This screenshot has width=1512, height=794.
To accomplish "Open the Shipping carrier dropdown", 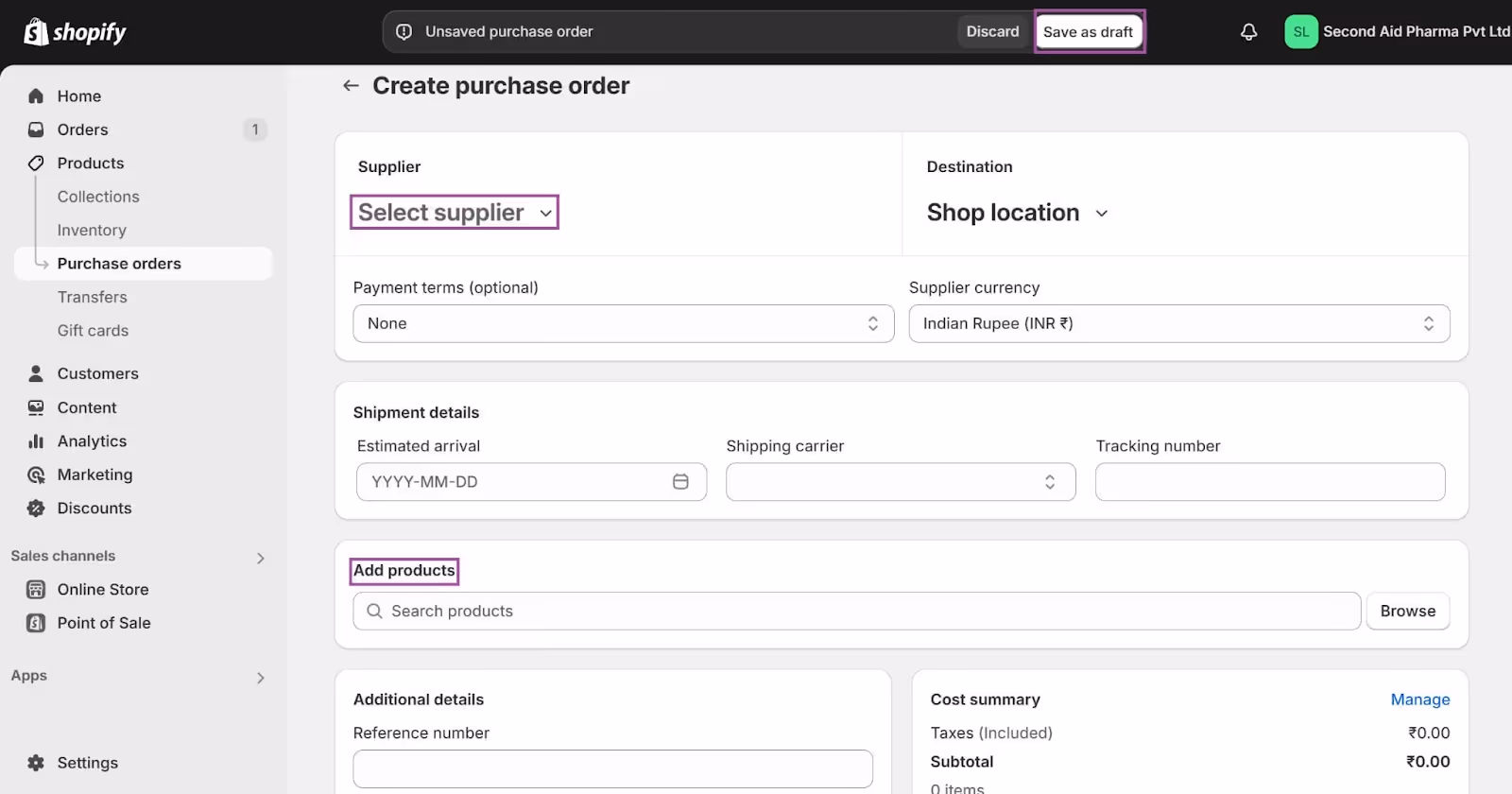I will [901, 482].
